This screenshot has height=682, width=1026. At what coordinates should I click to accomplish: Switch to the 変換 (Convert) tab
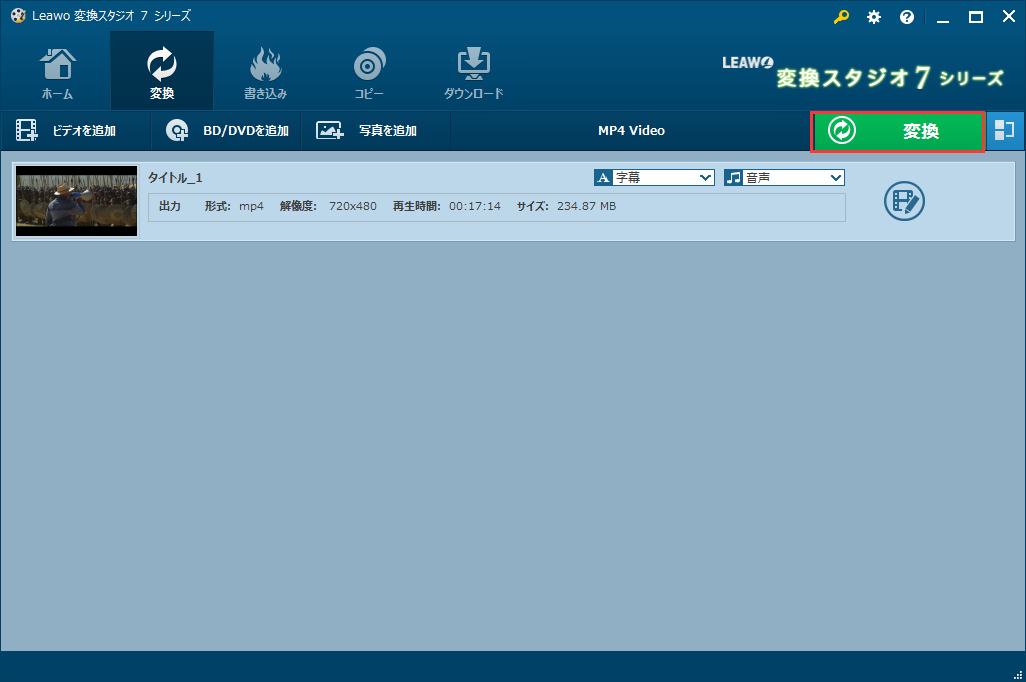tap(161, 70)
